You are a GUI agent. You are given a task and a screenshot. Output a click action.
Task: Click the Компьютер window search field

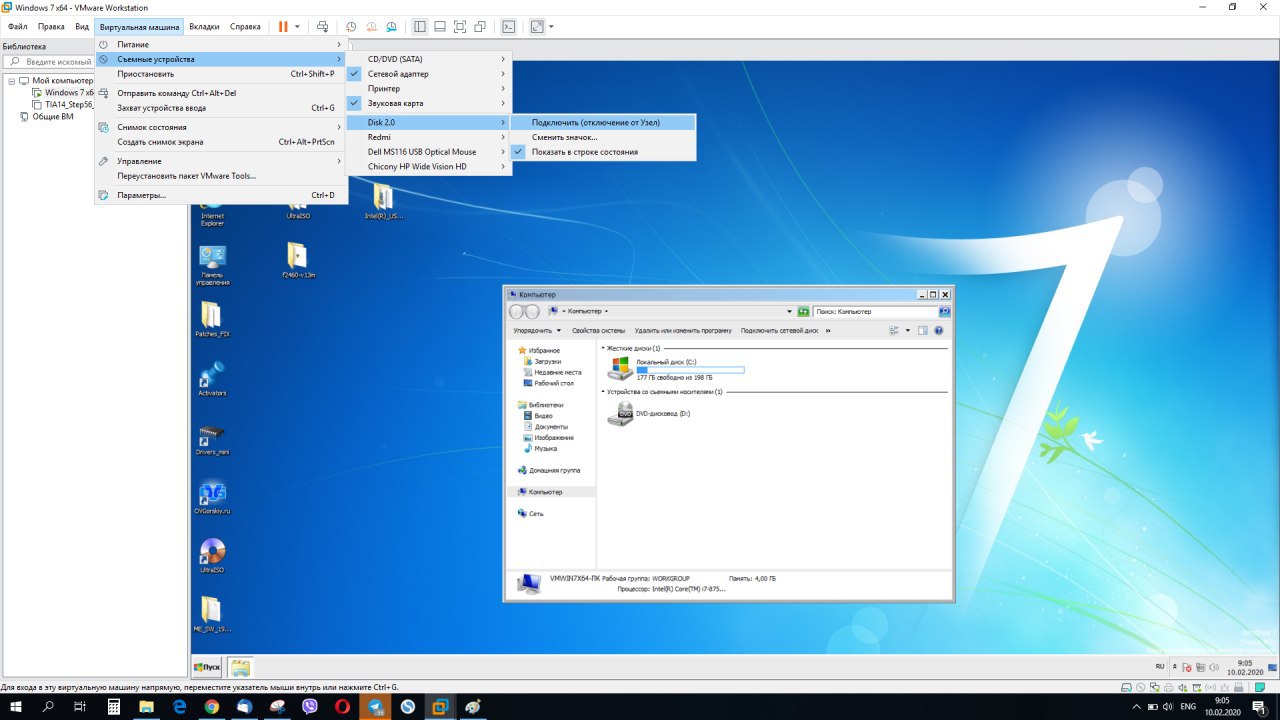[x=875, y=312]
